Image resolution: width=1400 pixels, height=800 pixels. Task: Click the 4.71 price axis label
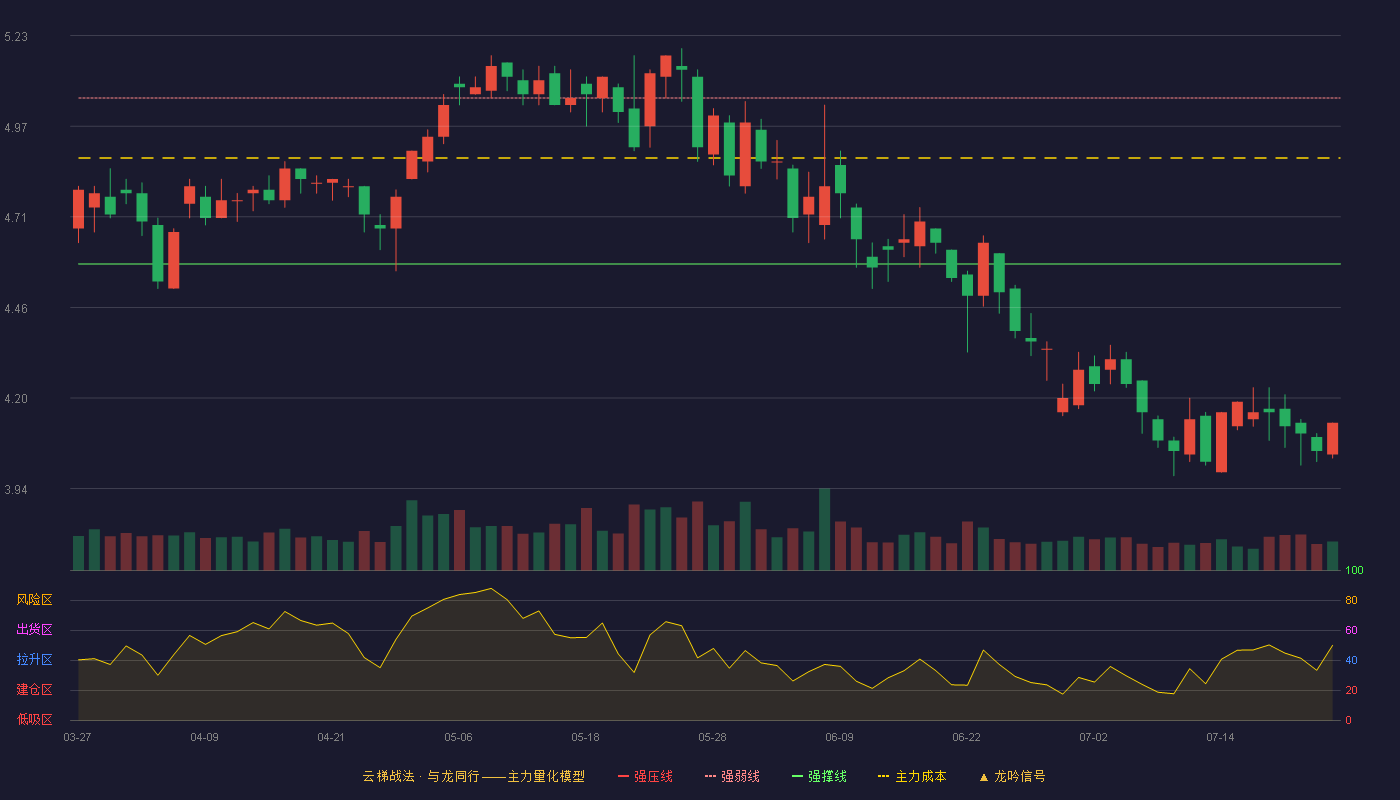pyautogui.click(x=16, y=218)
